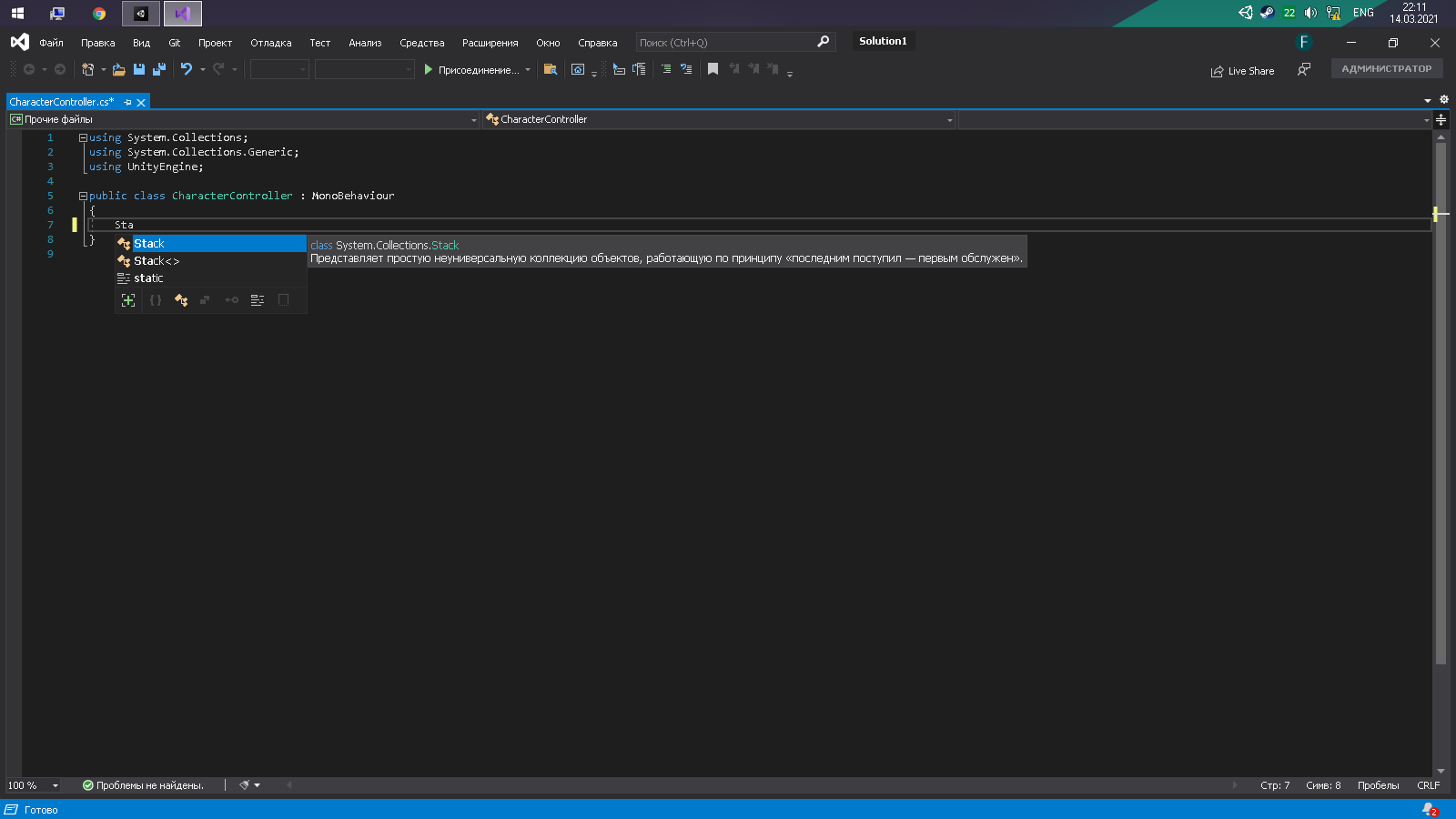Image resolution: width=1456 pixels, height=819 pixels.
Task: Click the Стр: 7 line indicator
Action: 1275,785
